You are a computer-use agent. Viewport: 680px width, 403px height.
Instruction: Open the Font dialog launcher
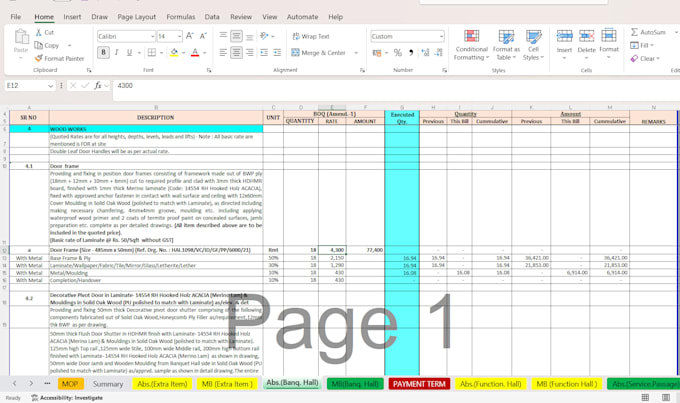tap(209, 70)
